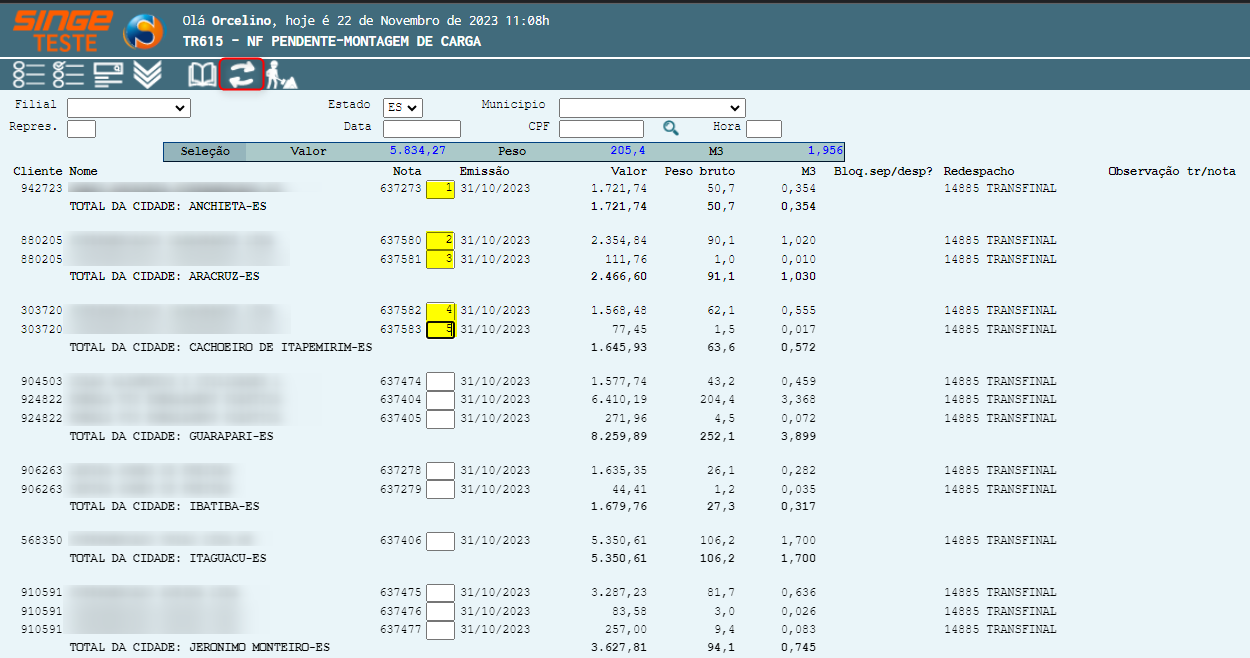Click the Observação tr/nota column header
The image size is (1250, 658).
[x=1172, y=172]
